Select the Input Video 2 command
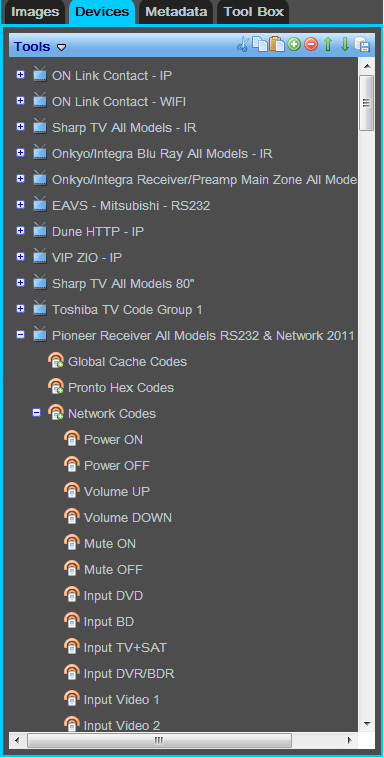This screenshot has width=384, height=758. pos(122,726)
